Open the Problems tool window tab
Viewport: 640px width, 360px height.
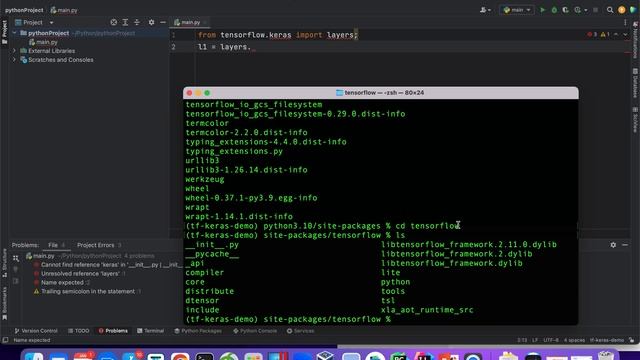(113, 331)
